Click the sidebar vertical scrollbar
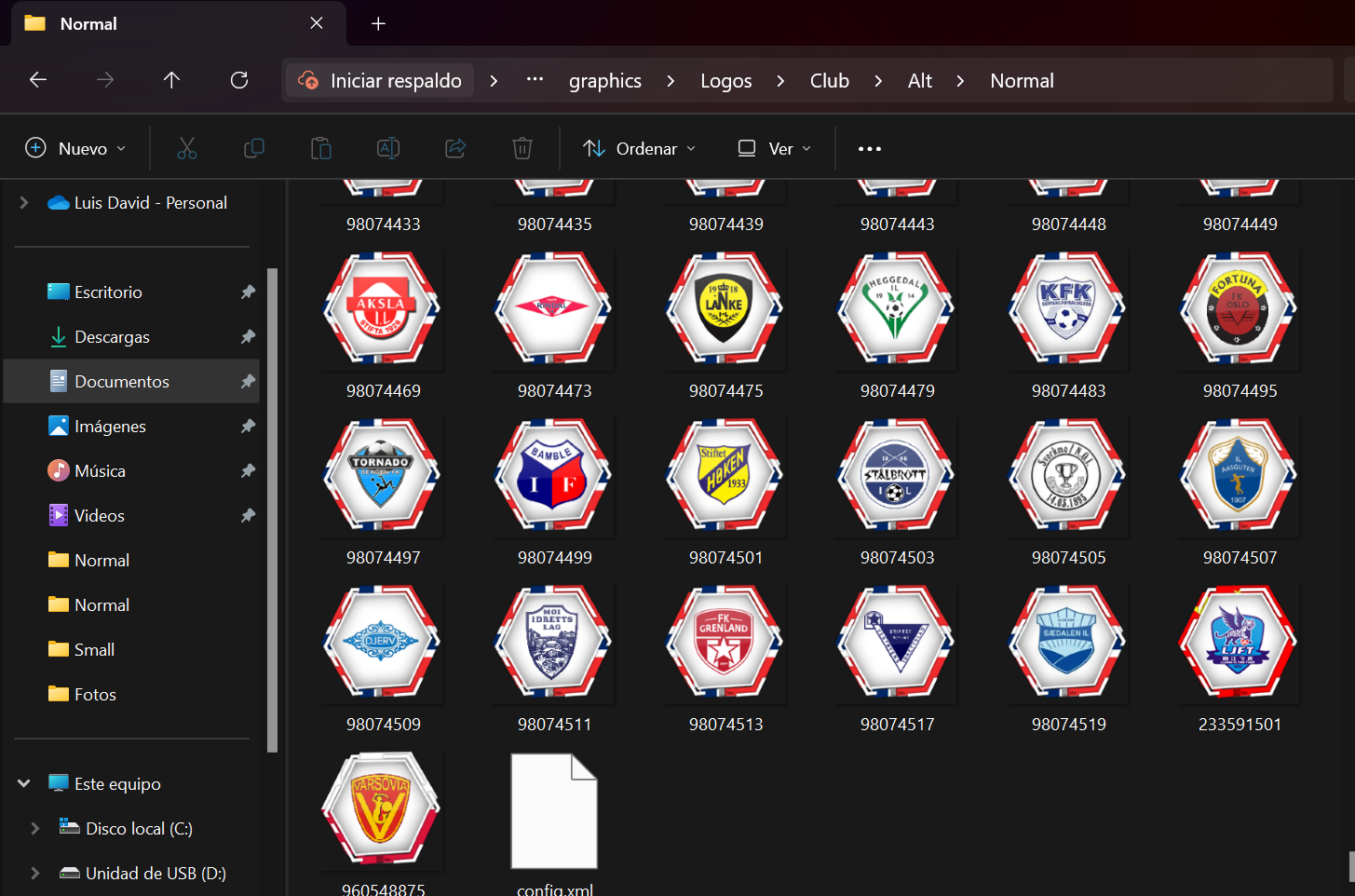 [272, 509]
